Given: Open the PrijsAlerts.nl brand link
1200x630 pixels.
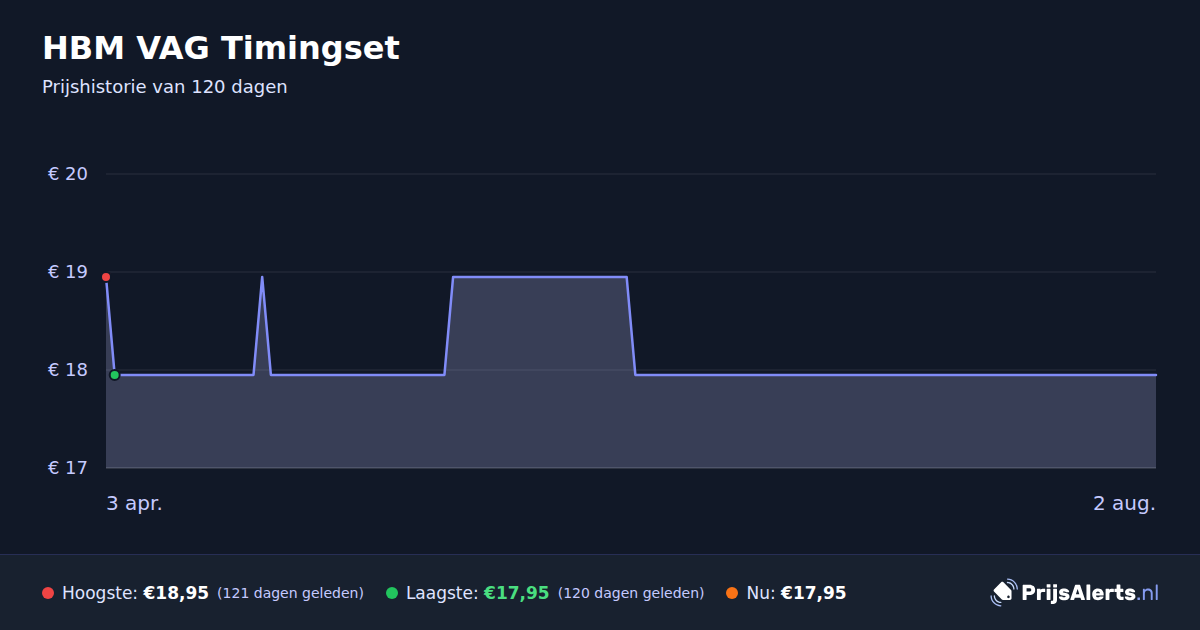Looking at the screenshot, I should pos(1075,593).
